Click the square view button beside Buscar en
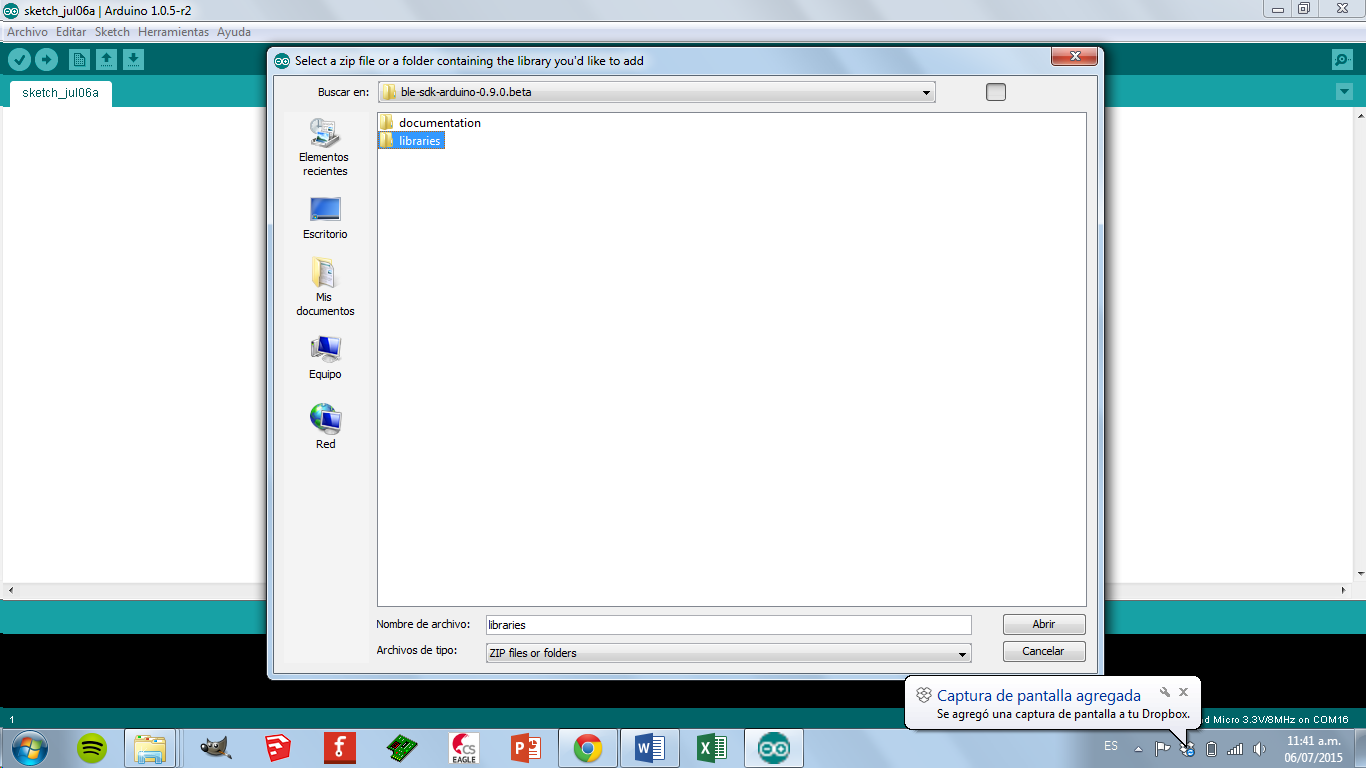The image size is (1366, 768). 995,92
